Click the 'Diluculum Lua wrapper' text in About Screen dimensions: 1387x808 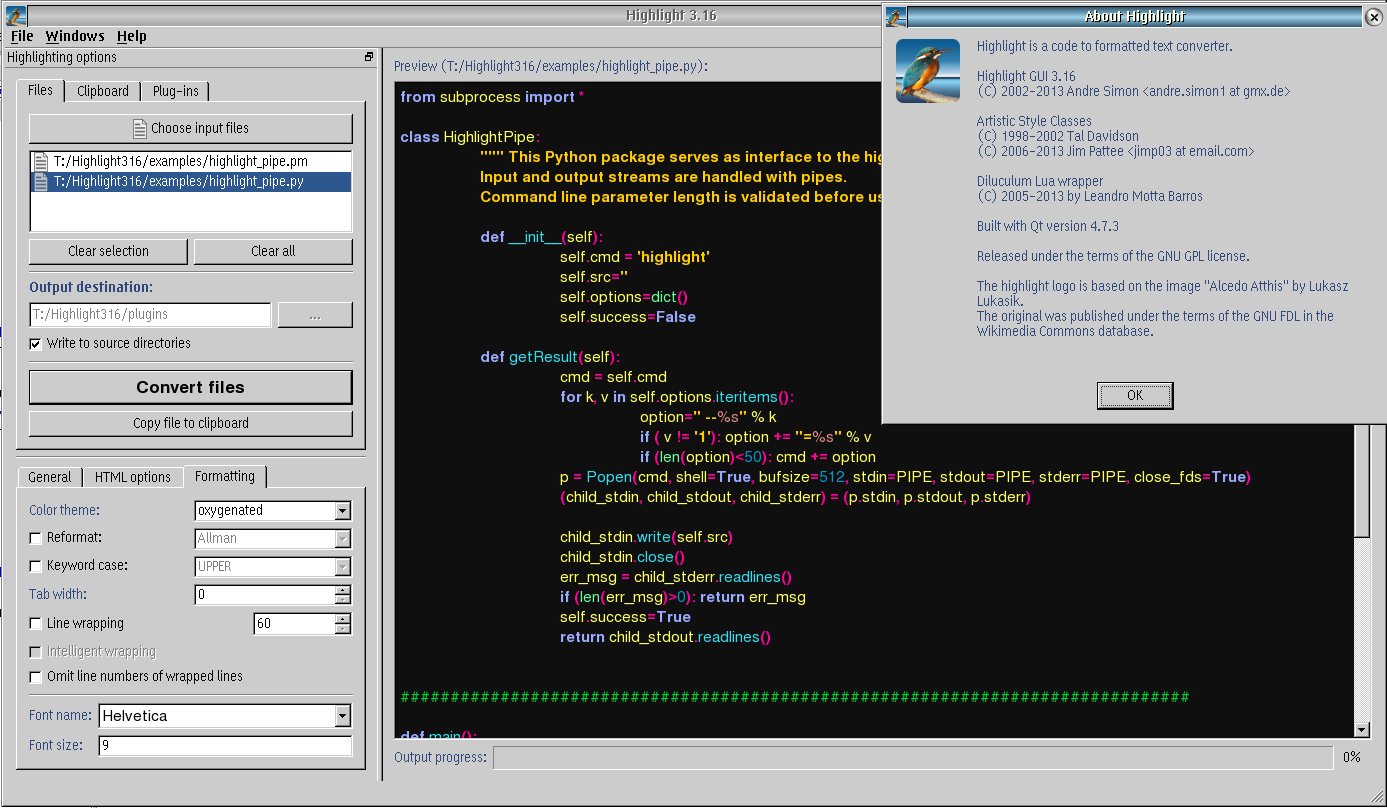coord(1040,181)
